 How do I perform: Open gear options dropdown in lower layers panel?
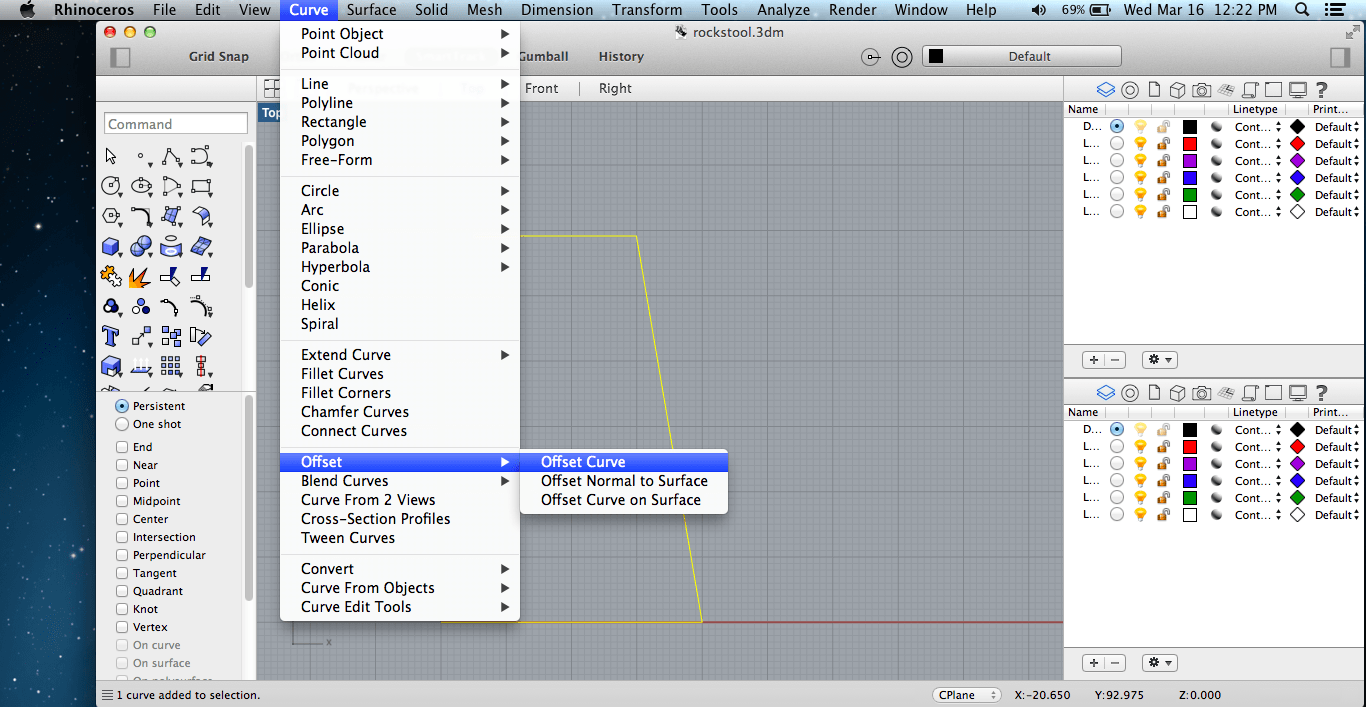point(1161,663)
